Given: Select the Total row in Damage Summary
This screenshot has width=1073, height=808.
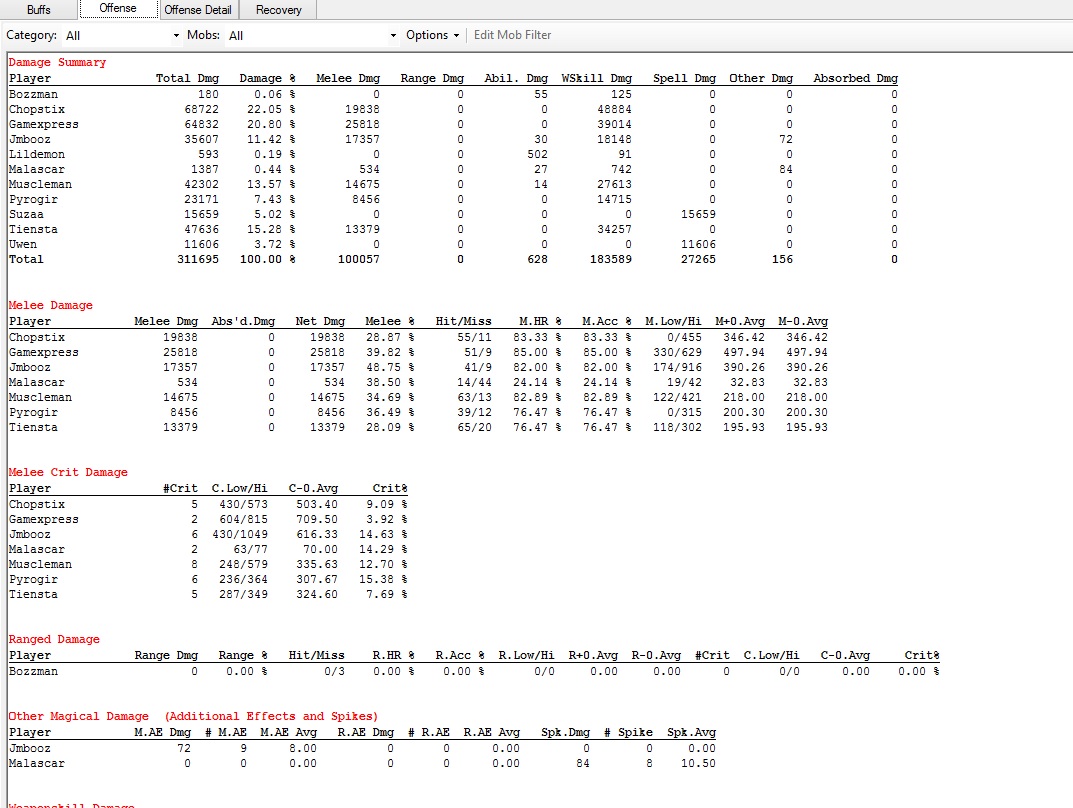Looking at the screenshot, I should (27, 259).
